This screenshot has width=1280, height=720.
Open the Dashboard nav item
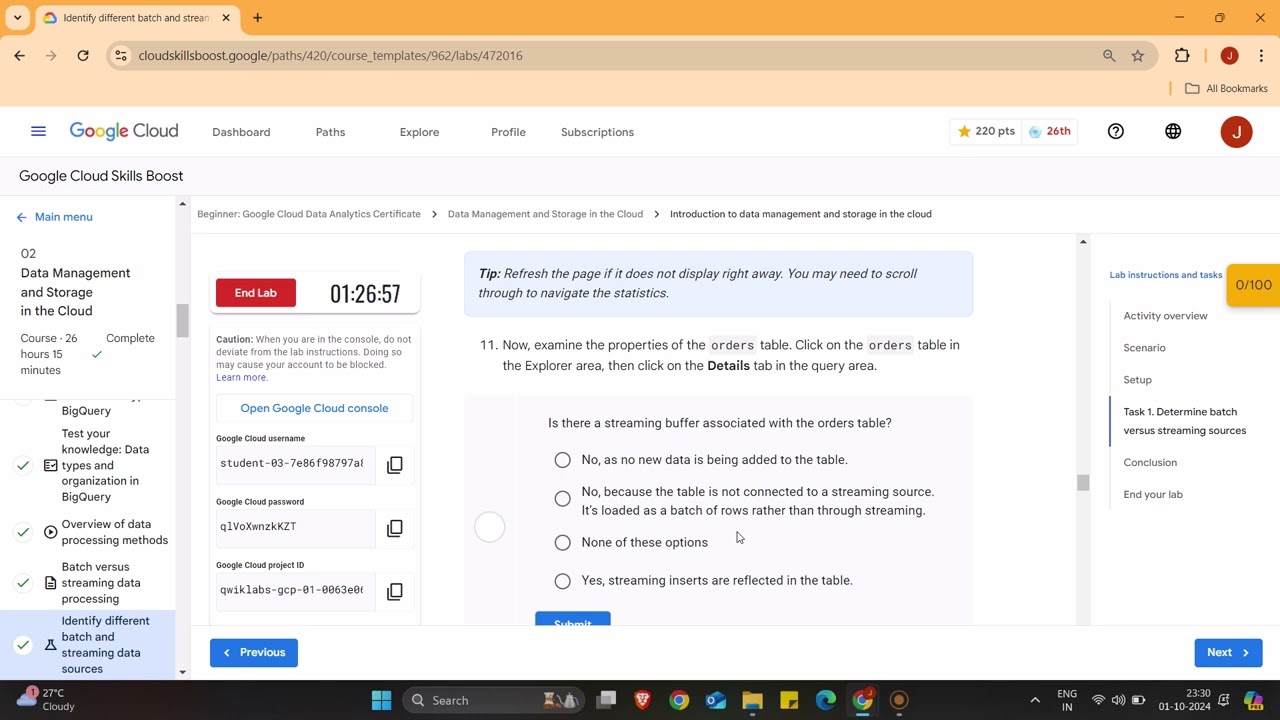(x=241, y=132)
